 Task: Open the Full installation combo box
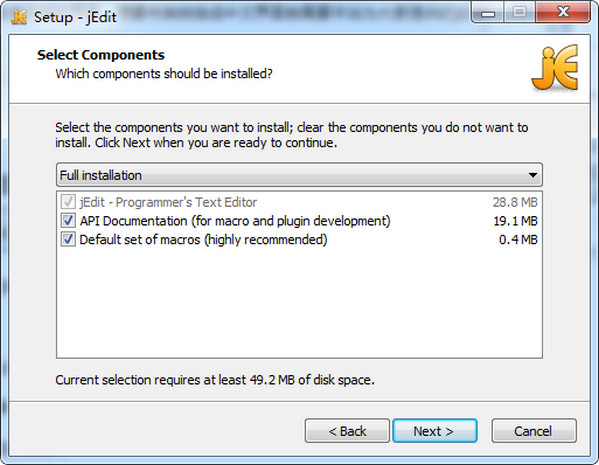pyautogui.click(x=299, y=175)
